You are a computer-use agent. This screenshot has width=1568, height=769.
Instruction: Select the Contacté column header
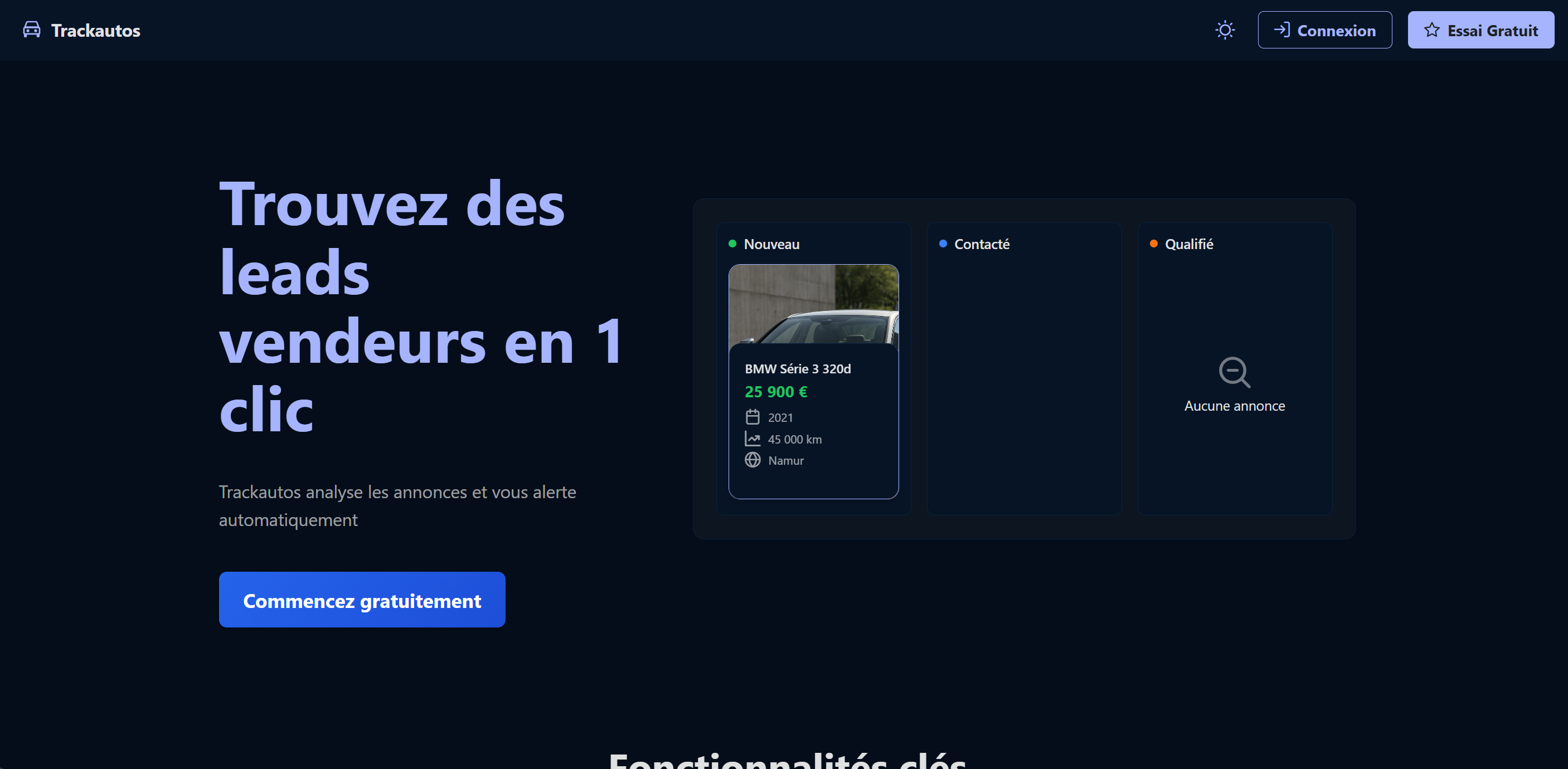pyautogui.click(x=981, y=244)
